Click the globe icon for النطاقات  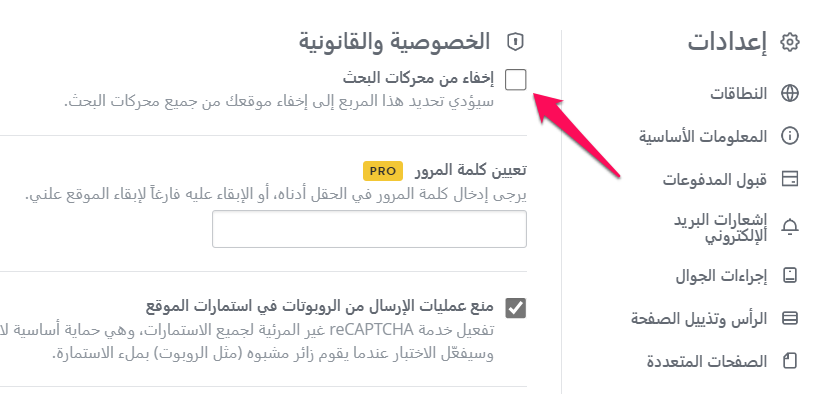(790, 94)
